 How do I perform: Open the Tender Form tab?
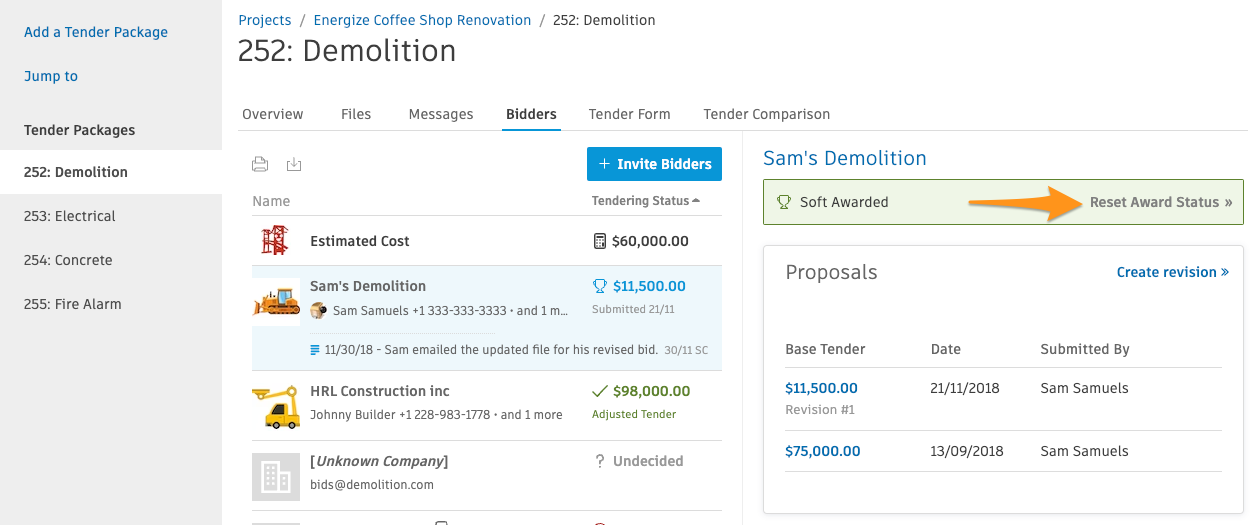[x=630, y=114]
